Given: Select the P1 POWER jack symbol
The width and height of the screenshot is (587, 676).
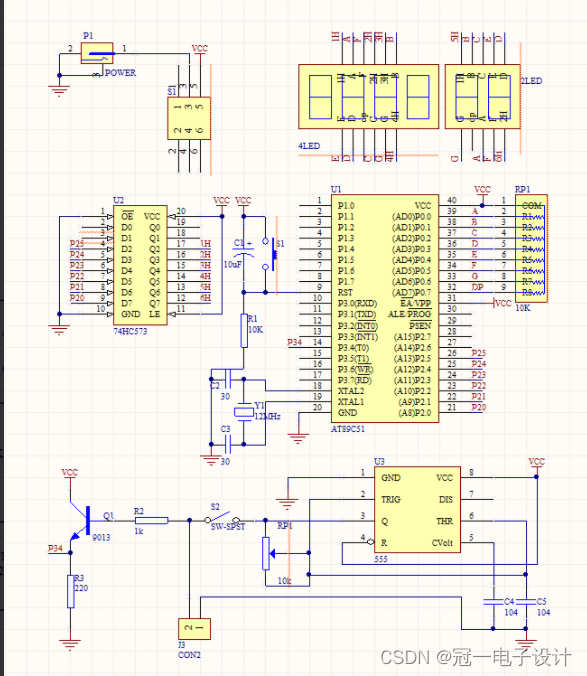Looking at the screenshot, I should click(x=97, y=53).
